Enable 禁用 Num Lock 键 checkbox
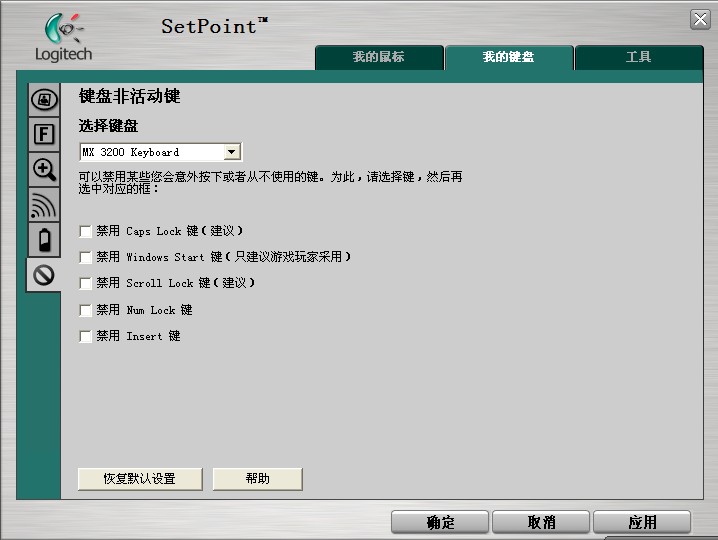 click(x=85, y=311)
